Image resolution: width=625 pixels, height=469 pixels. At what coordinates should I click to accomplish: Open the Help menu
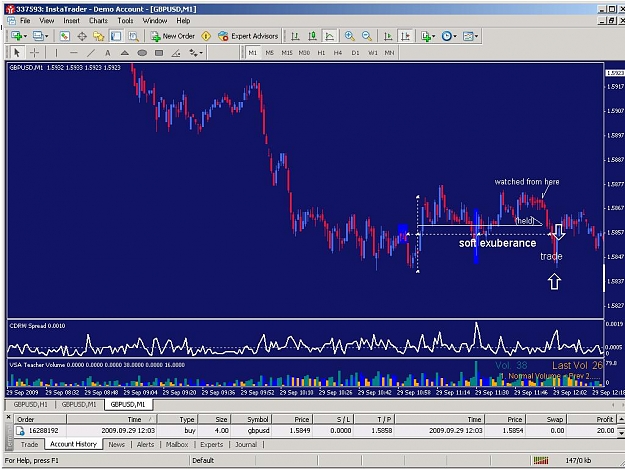click(183, 21)
